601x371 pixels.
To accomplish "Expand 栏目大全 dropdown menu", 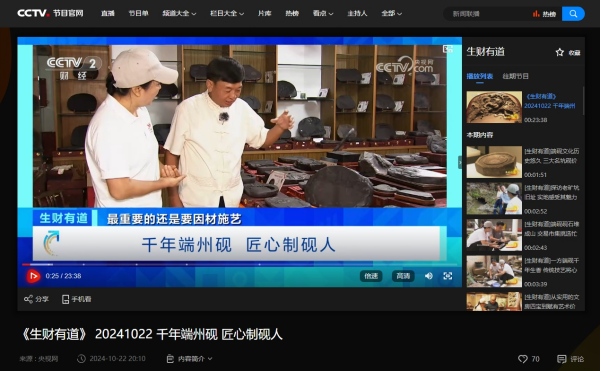I will click(227, 13).
